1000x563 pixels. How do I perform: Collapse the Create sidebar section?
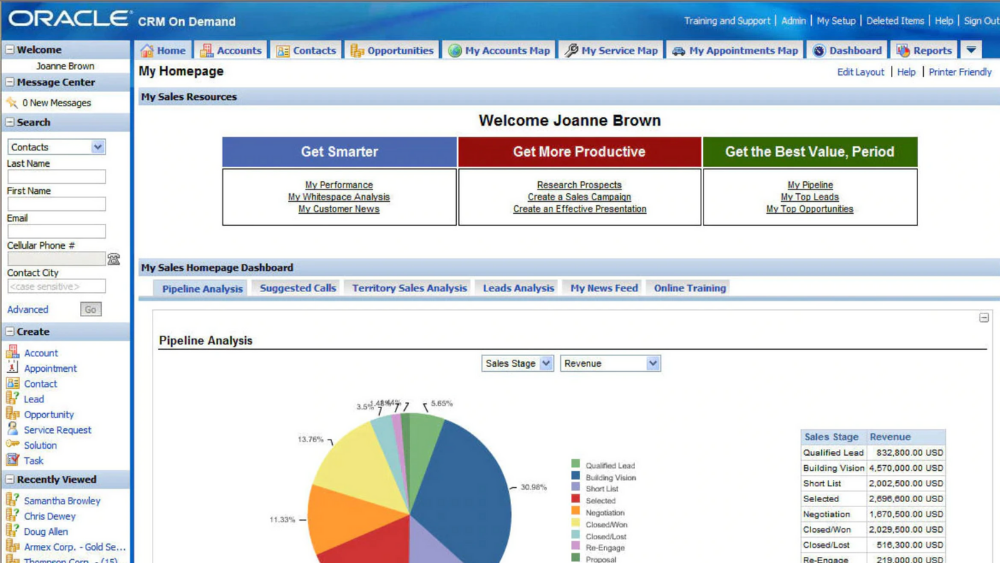tap(10, 332)
